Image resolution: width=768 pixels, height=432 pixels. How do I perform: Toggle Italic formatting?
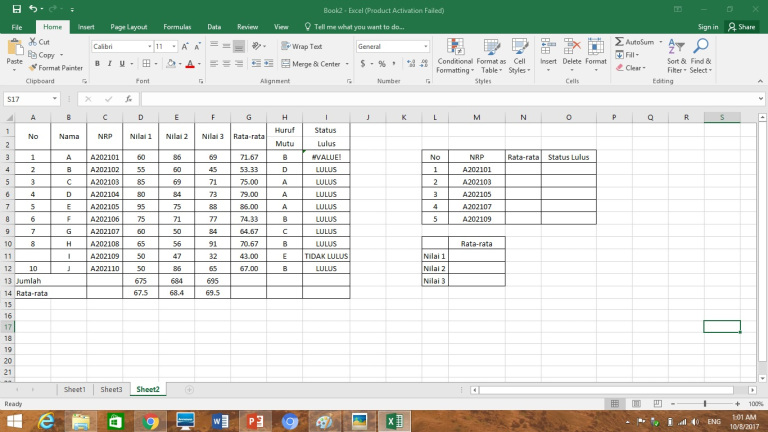coord(111,64)
